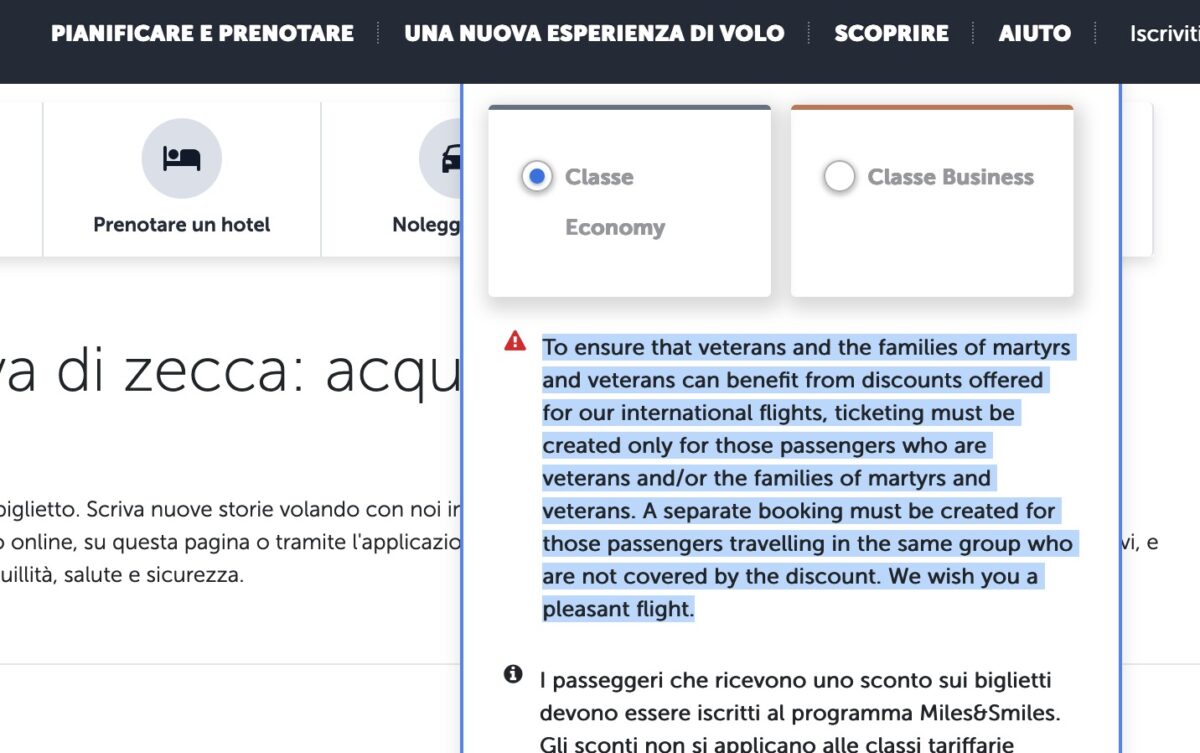Open the Pianificare e Prenotare menu
Screen dimensions: 1200x753
click(x=202, y=33)
